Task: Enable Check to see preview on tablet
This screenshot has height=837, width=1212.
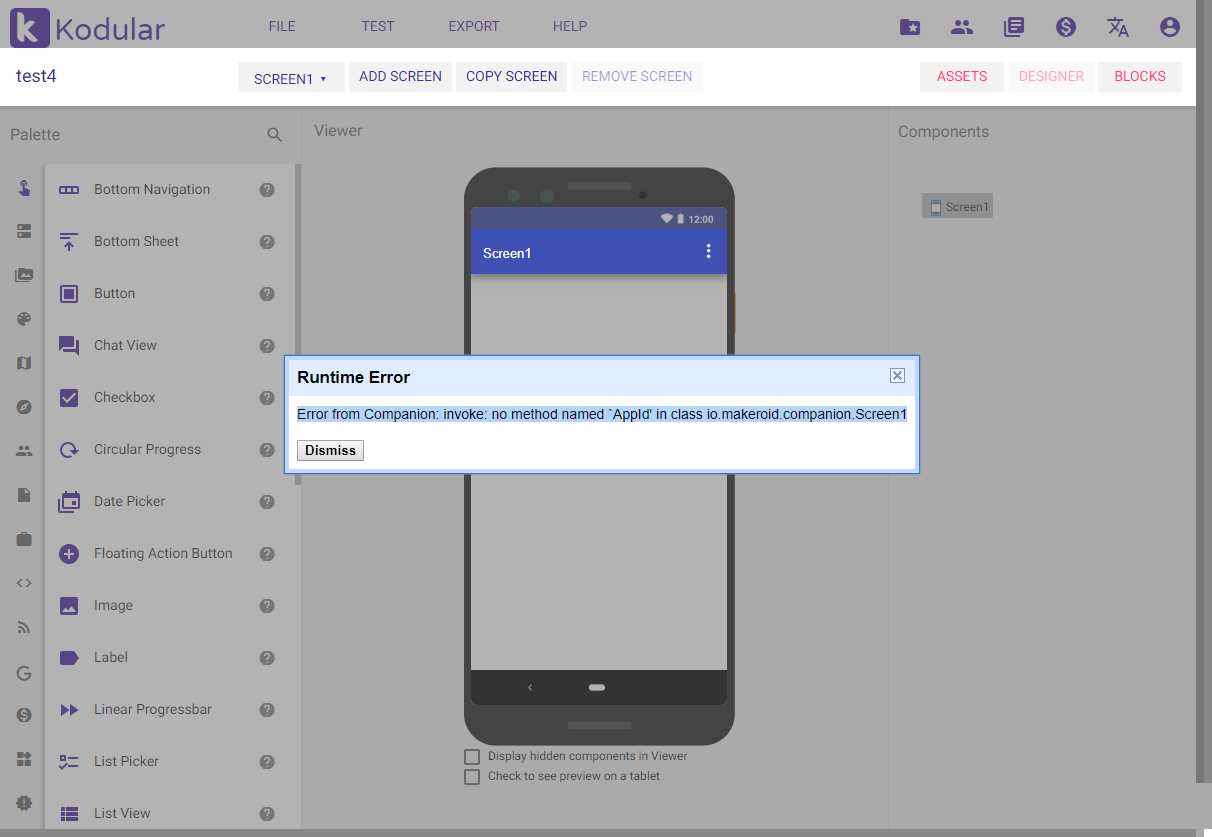Action: coord(472,777)
